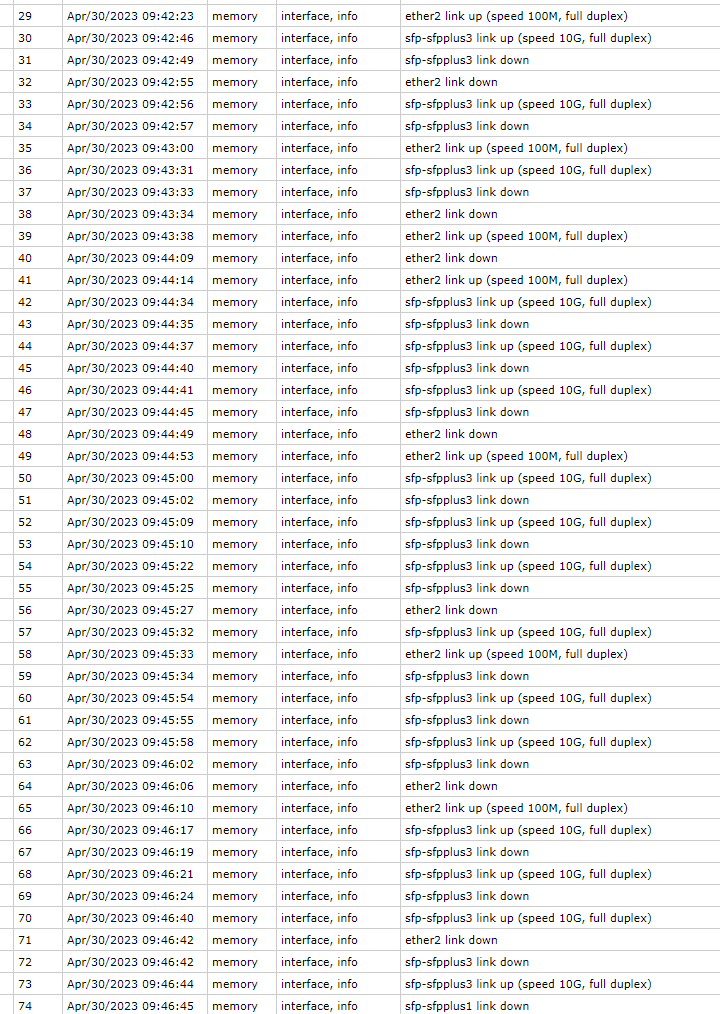720x1014 pixels.
Task: Click timestamp Apr/30/2023 09:43:00
Action: coord(130,148)
